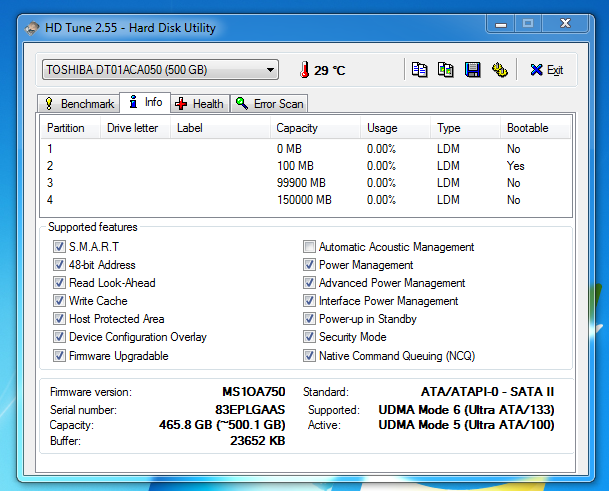Toggle the Power-up in Standby checkbox

pyautogui.click(x=309, y=319)
